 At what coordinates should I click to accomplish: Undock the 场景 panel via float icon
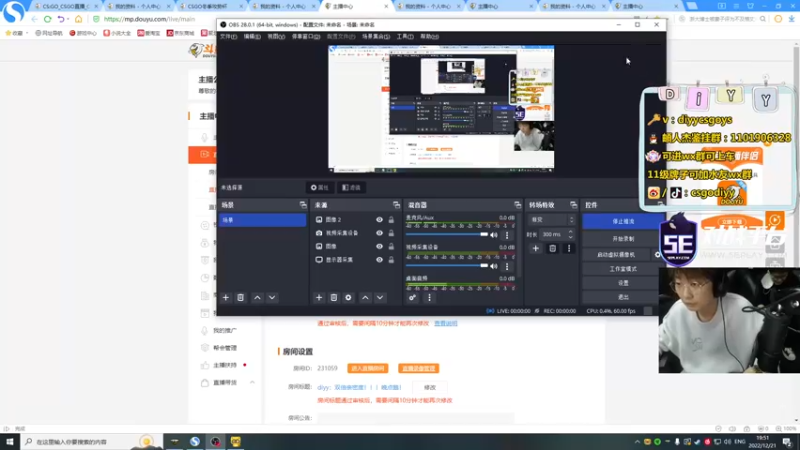click(303, 205)
